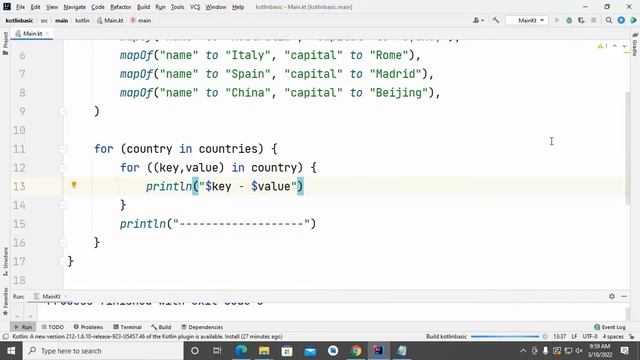
Task: Open Search Everywhere magnifier icon
Action: pos(609,20)
